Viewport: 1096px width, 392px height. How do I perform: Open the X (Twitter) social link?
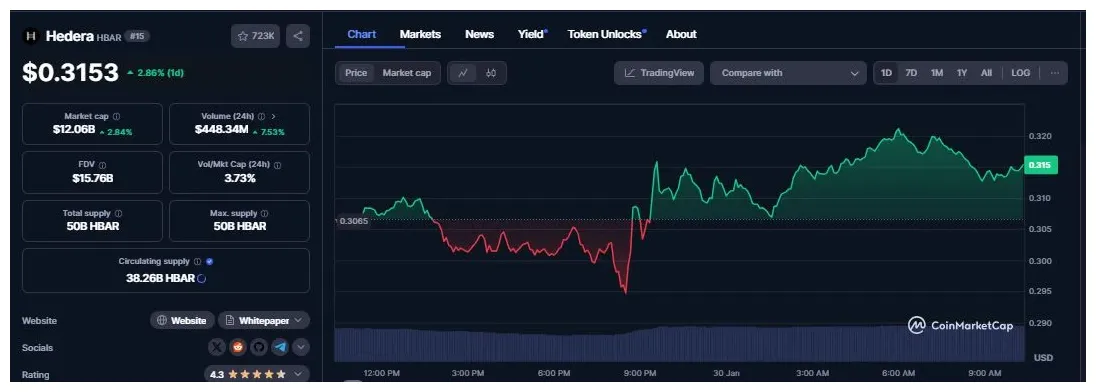[217, 347]
